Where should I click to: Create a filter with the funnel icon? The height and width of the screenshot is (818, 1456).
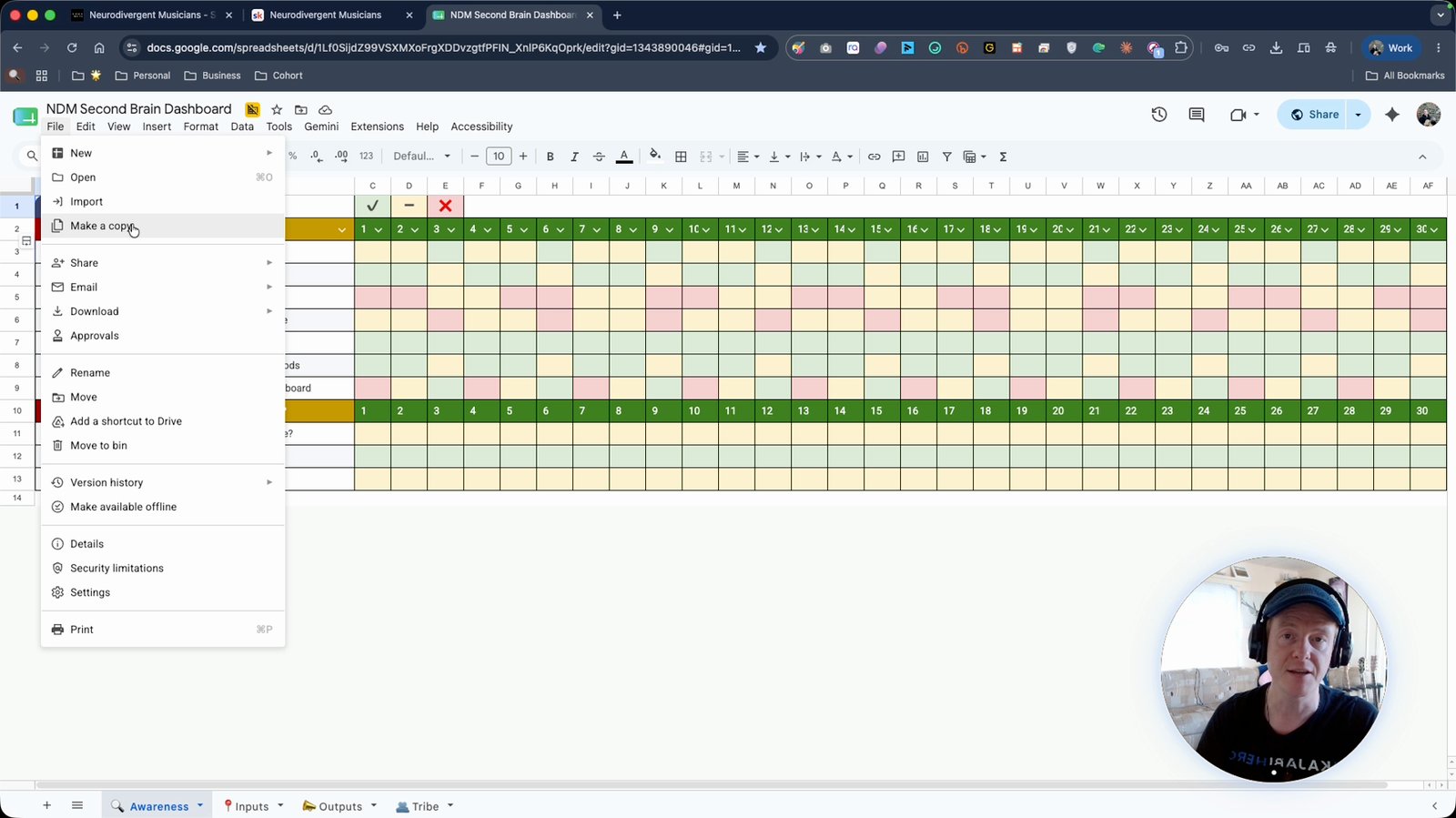coord(947,157)
